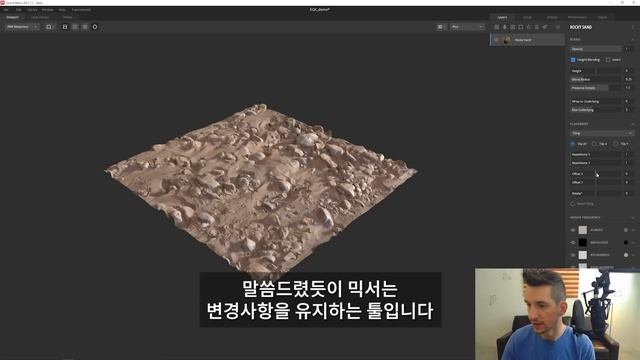640x360 pixels.
Task: Collapse the Blend section
Action: pyautogui.click(x=633, y=40)
